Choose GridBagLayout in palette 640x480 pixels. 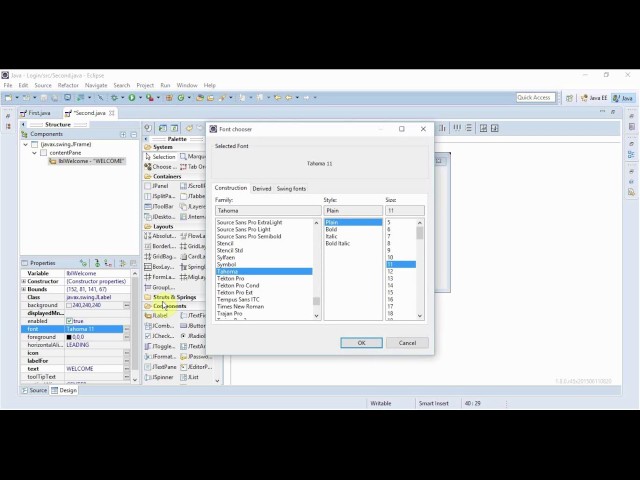point(160,256)
